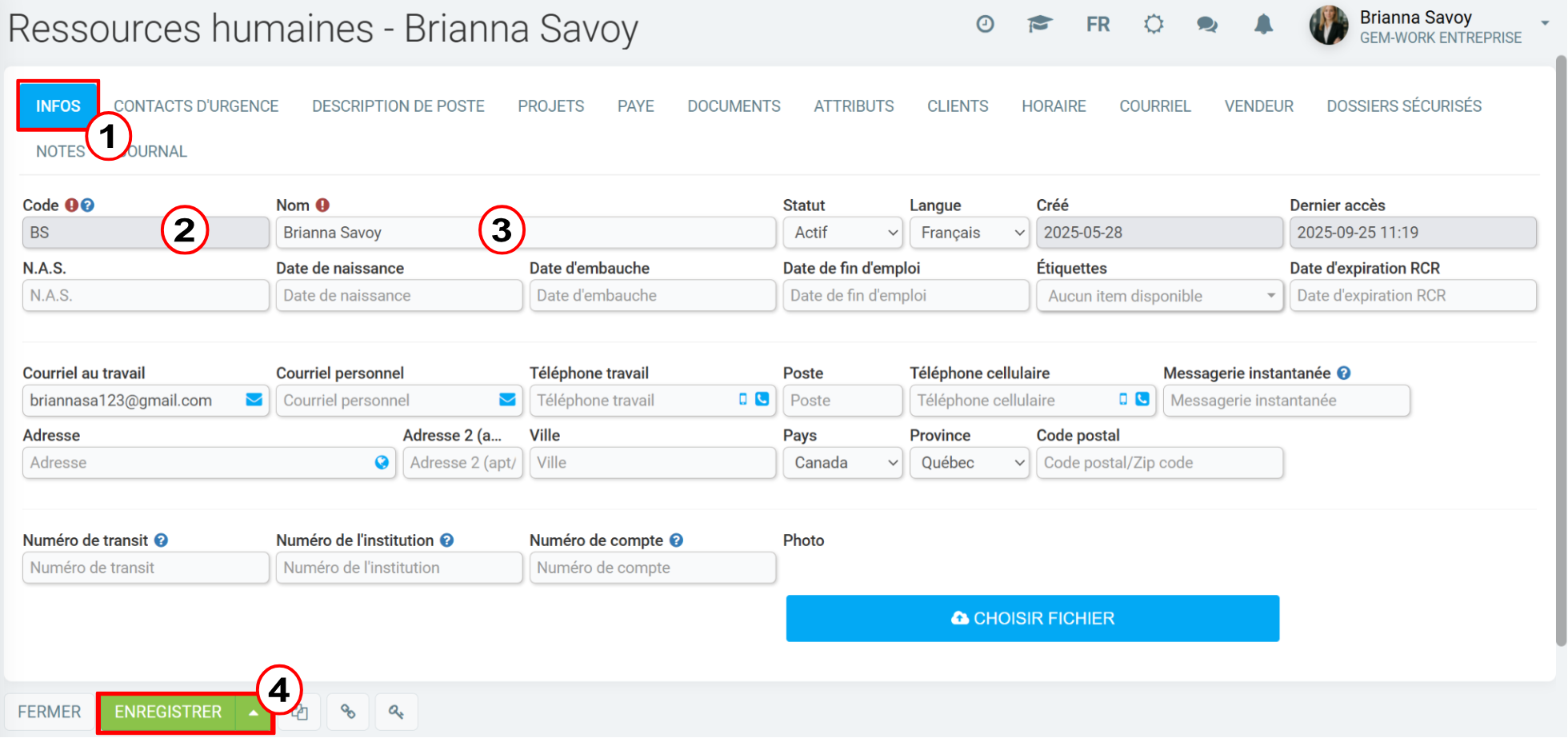
Task: Open the DOCUMENTS tab
Action: [x=734, y=106]
